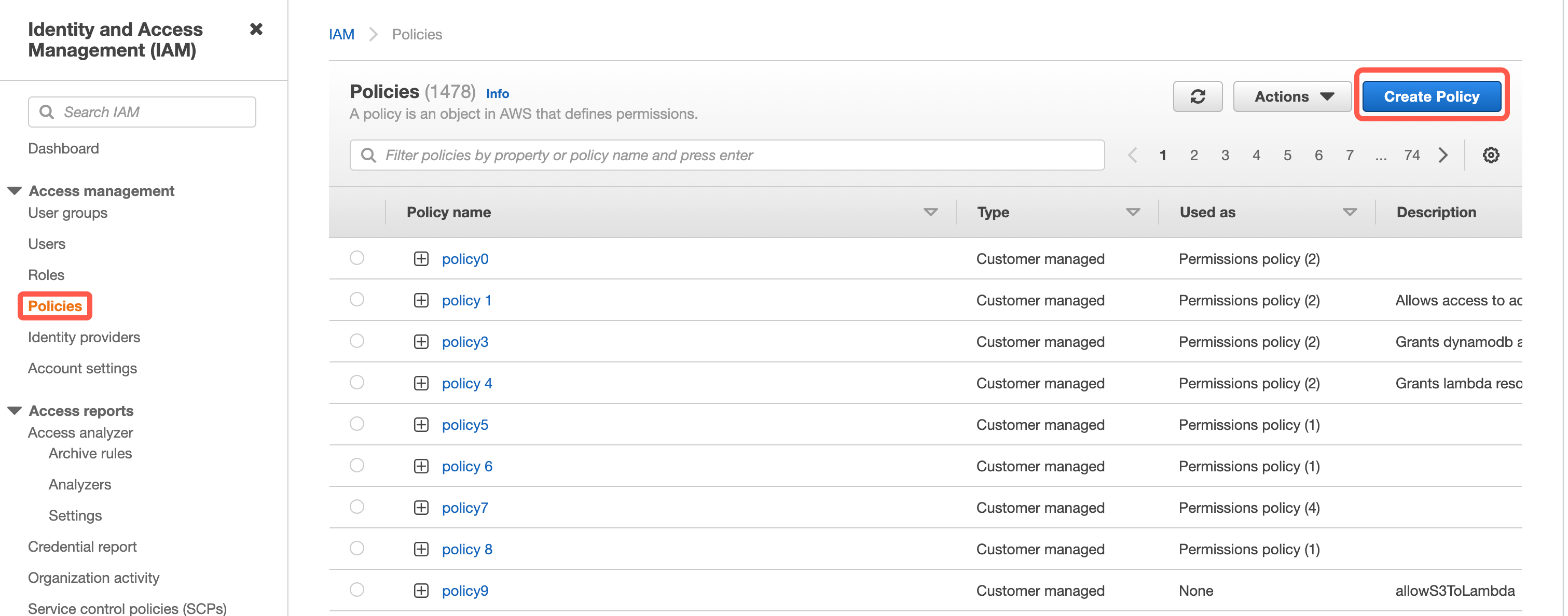
Task: Refresh the policies list
Action: click(x=1198, y=96)
